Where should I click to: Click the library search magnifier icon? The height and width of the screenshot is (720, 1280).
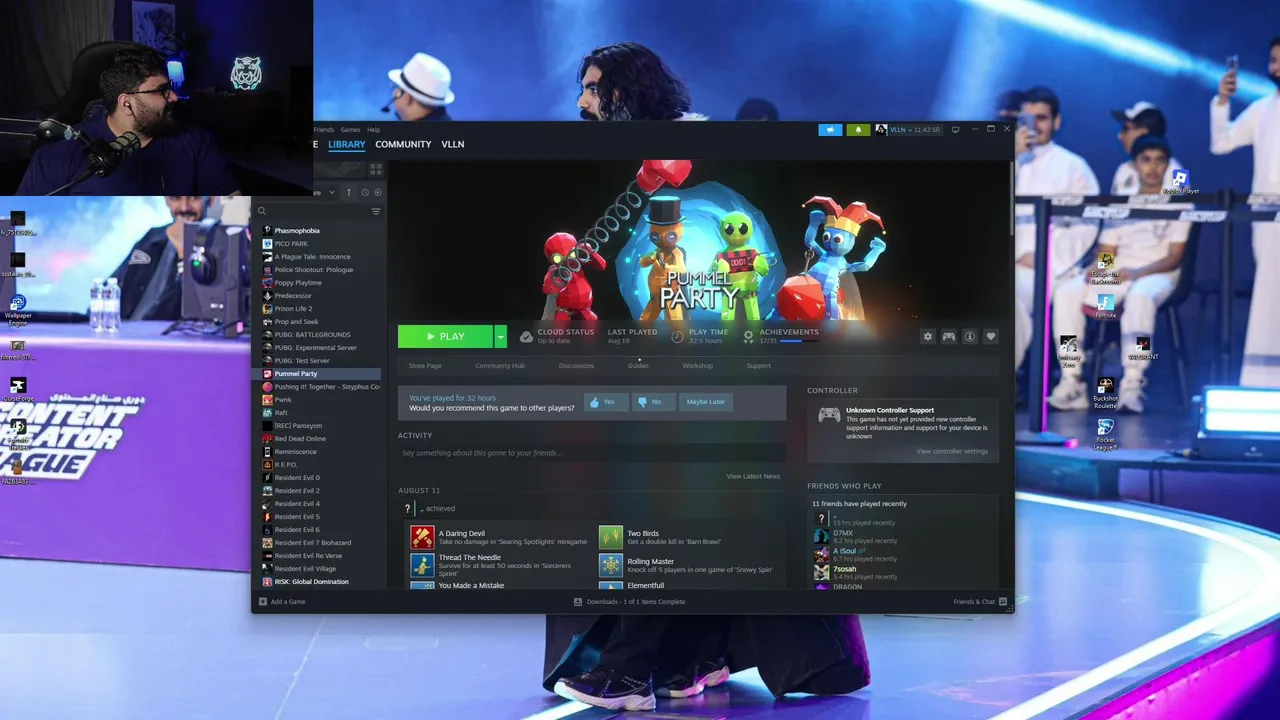tap(262, 211)
